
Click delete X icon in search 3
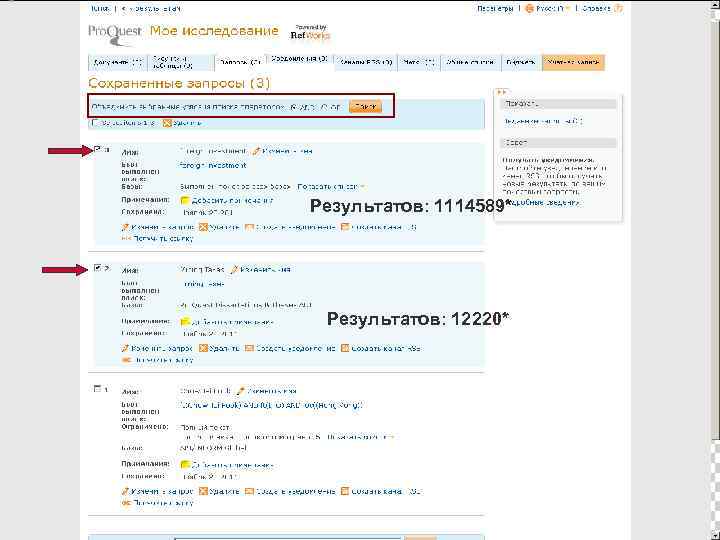click(x=203, y=227)
